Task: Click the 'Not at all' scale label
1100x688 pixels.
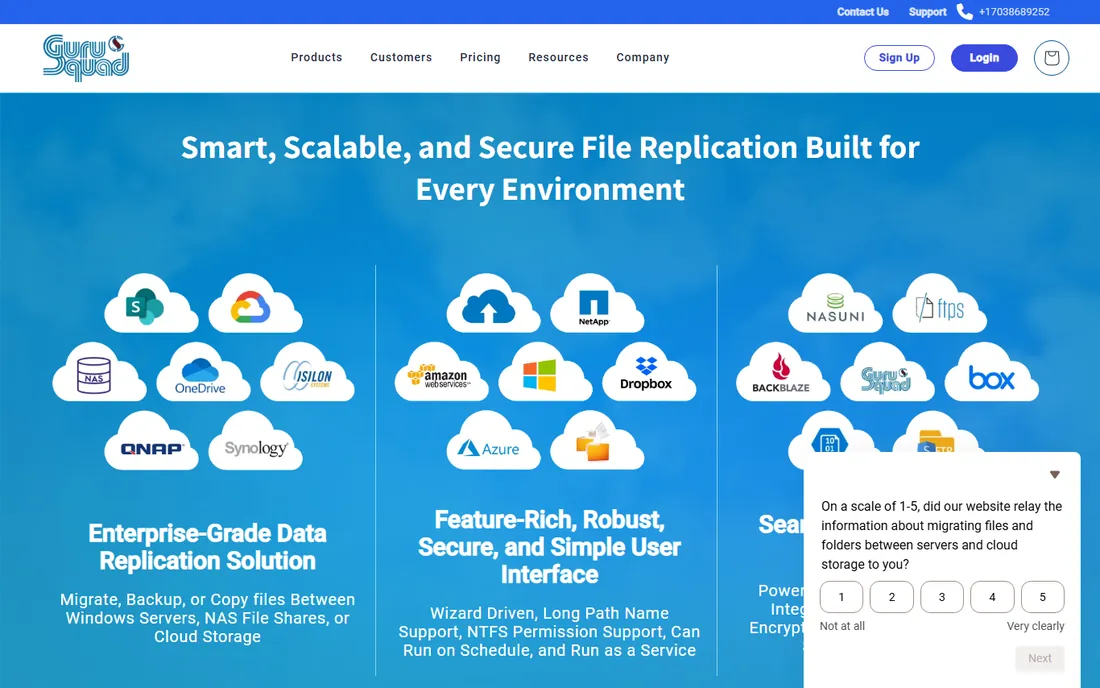Action: point(842,626)
